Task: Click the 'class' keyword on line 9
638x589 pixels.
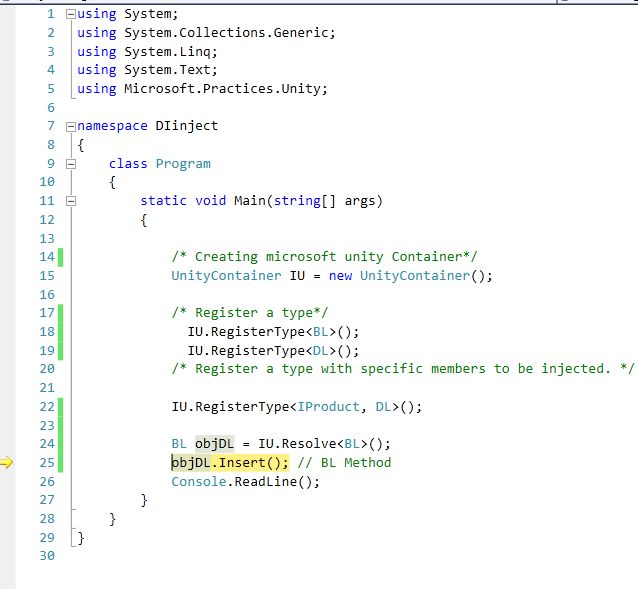Action: pos(128,164)
